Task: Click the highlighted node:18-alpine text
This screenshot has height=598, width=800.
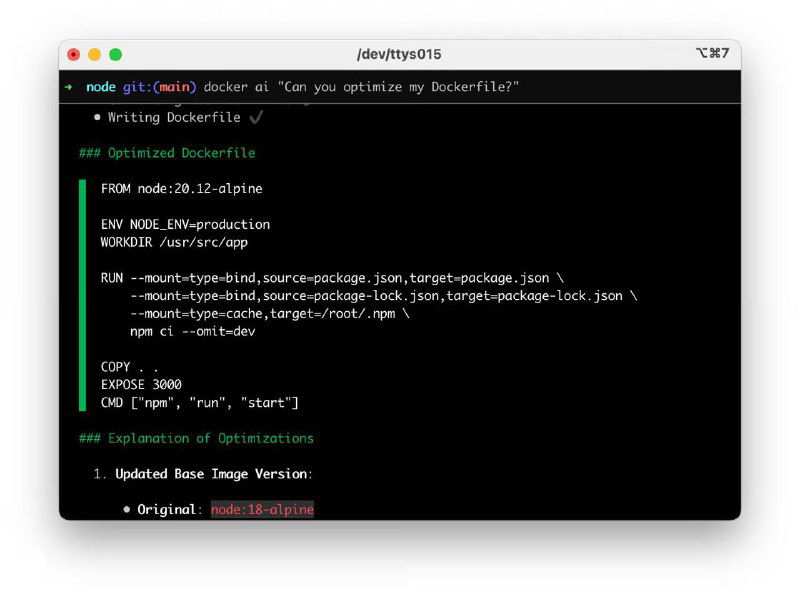Action: (x=262, y=509)
